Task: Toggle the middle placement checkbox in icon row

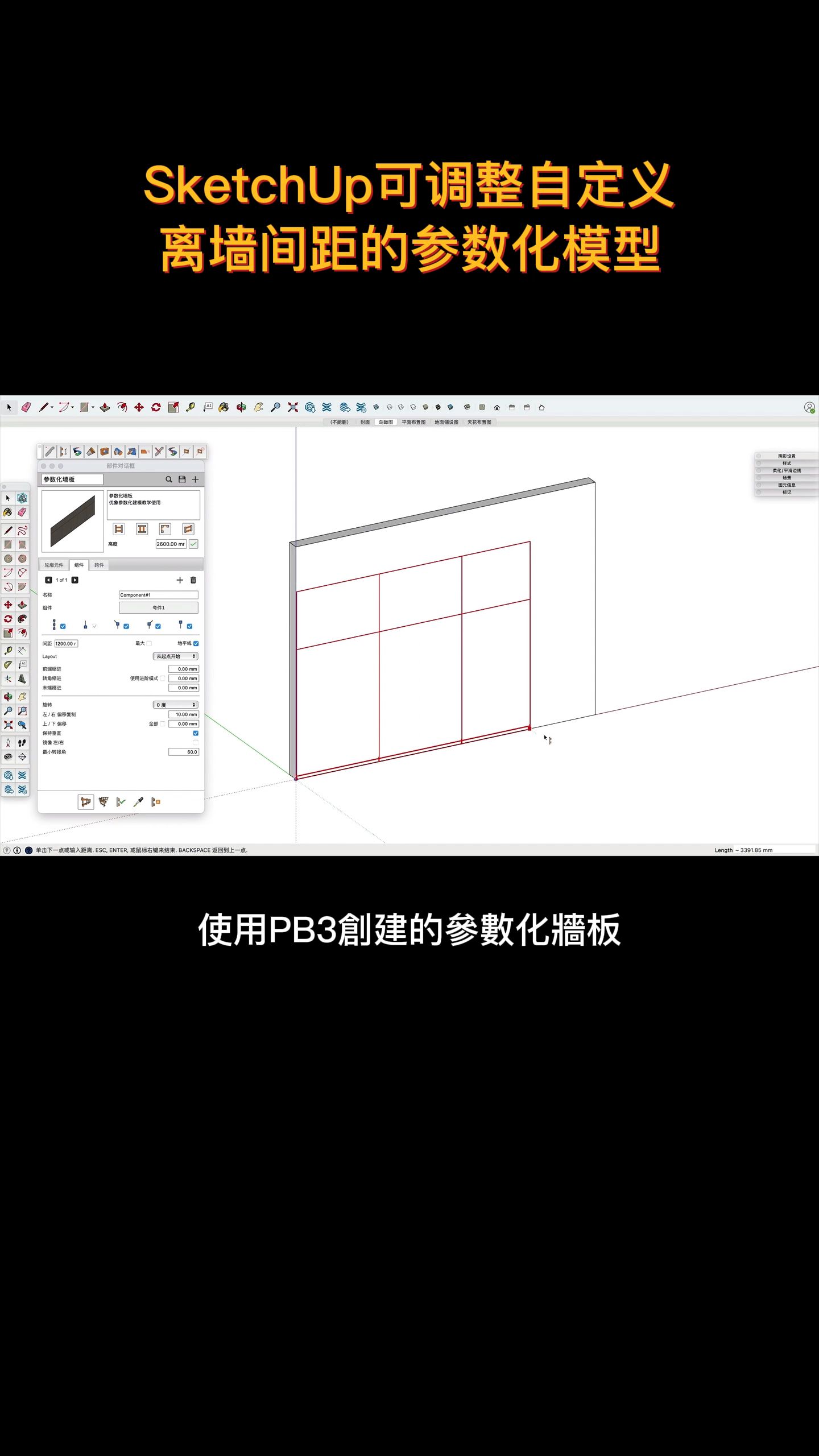Action: (126, 626)
